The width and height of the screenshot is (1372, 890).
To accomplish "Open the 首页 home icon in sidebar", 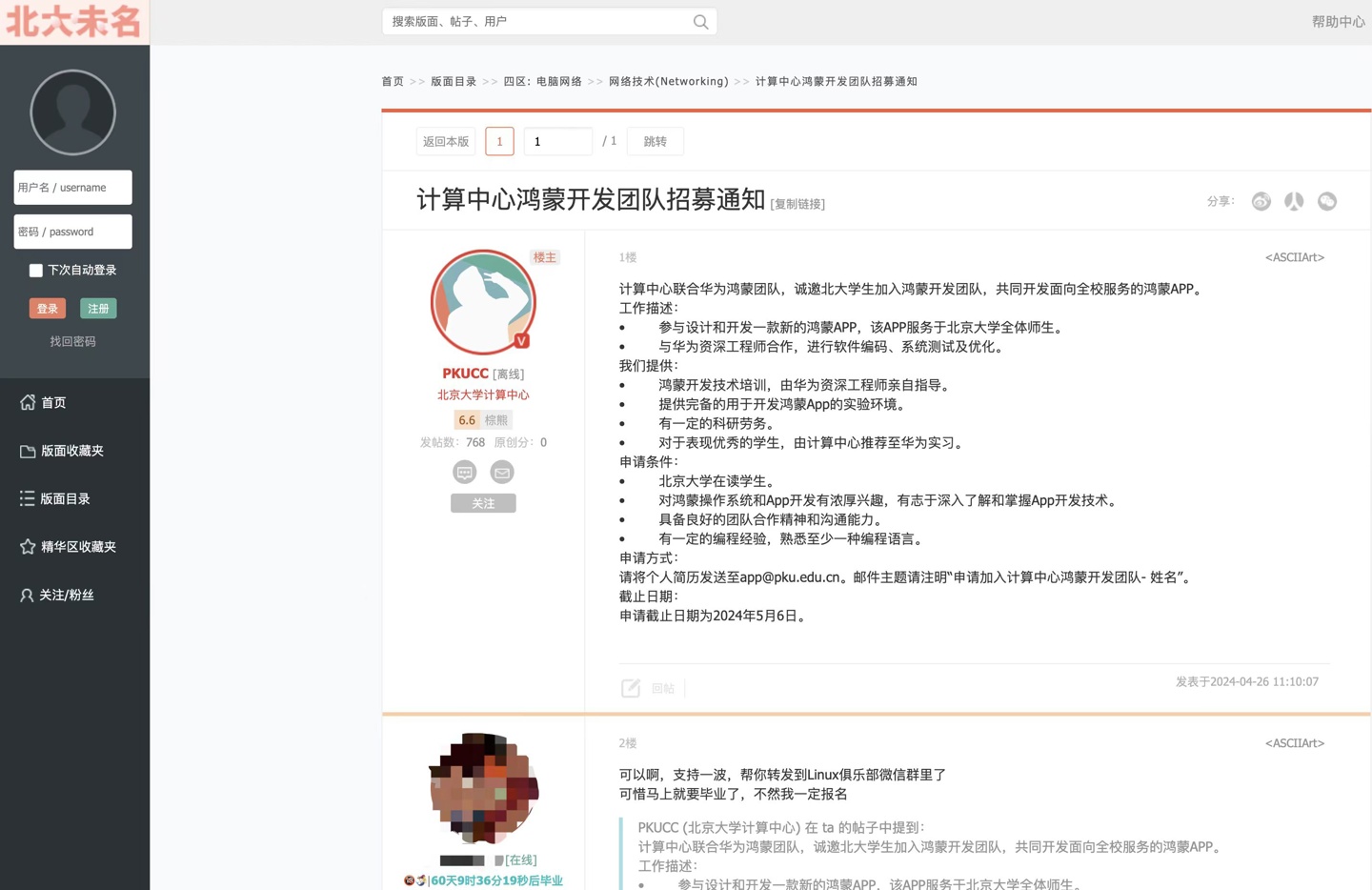I will [28, 402].
